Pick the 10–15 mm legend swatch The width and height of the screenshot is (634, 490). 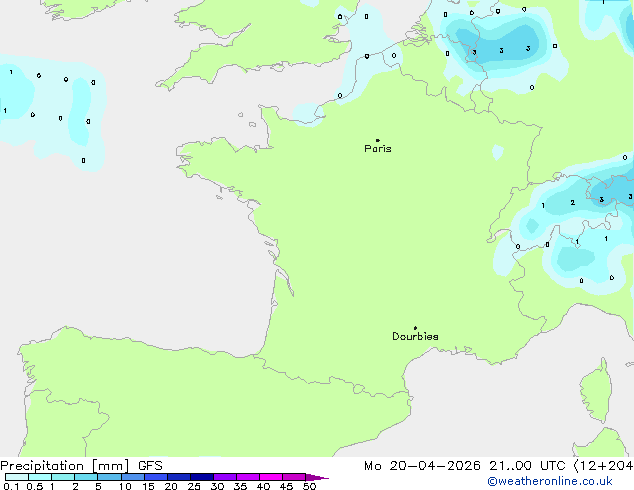[133, 477]
